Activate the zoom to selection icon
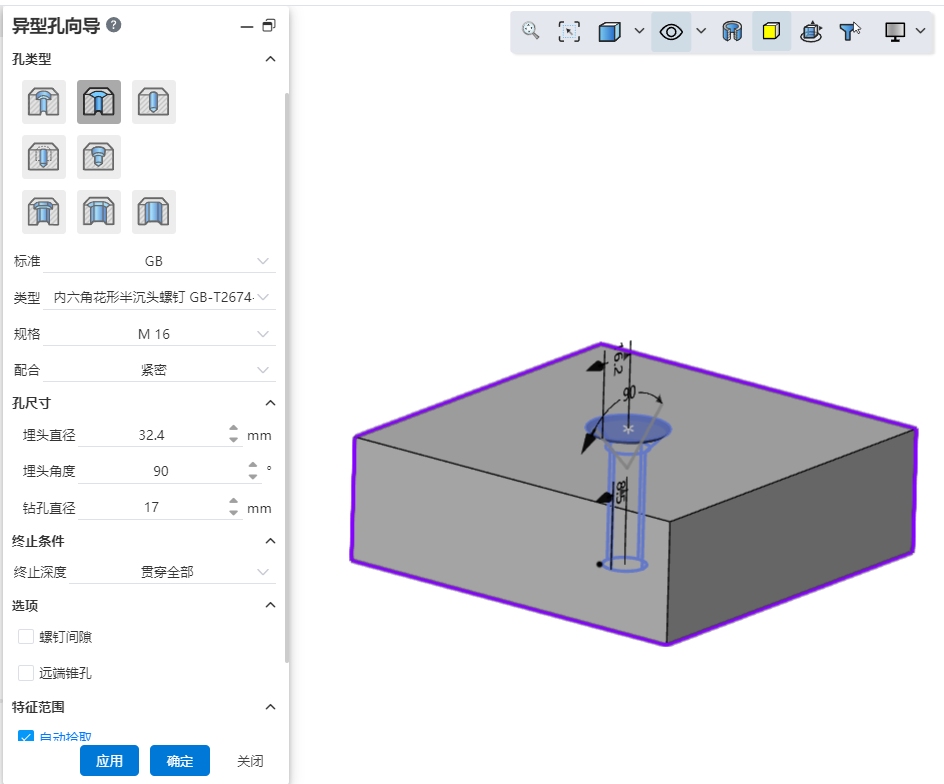Screen dimensions: 944x784 point(569,31)
